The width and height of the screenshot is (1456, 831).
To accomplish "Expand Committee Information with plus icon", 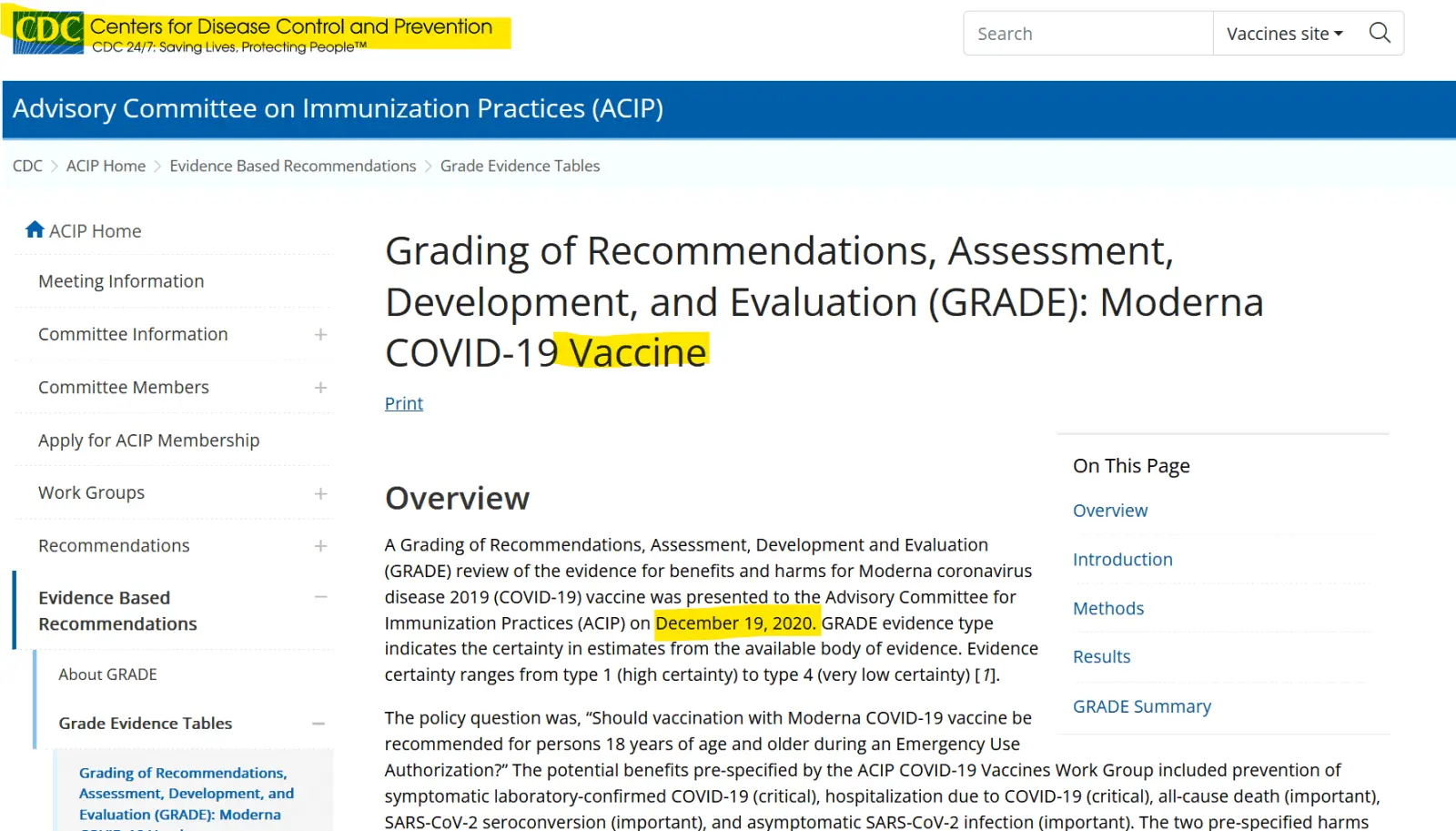I will pos(320,335).
